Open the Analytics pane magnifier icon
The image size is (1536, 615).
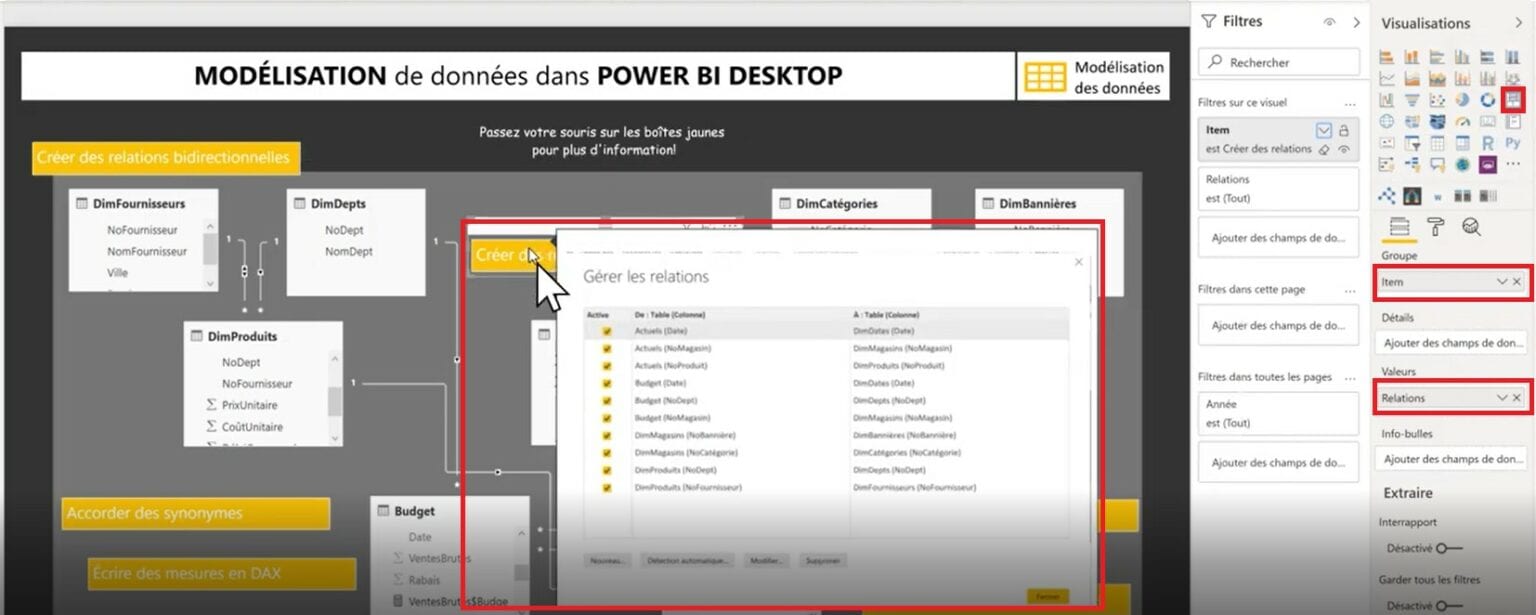point(1470,226)
